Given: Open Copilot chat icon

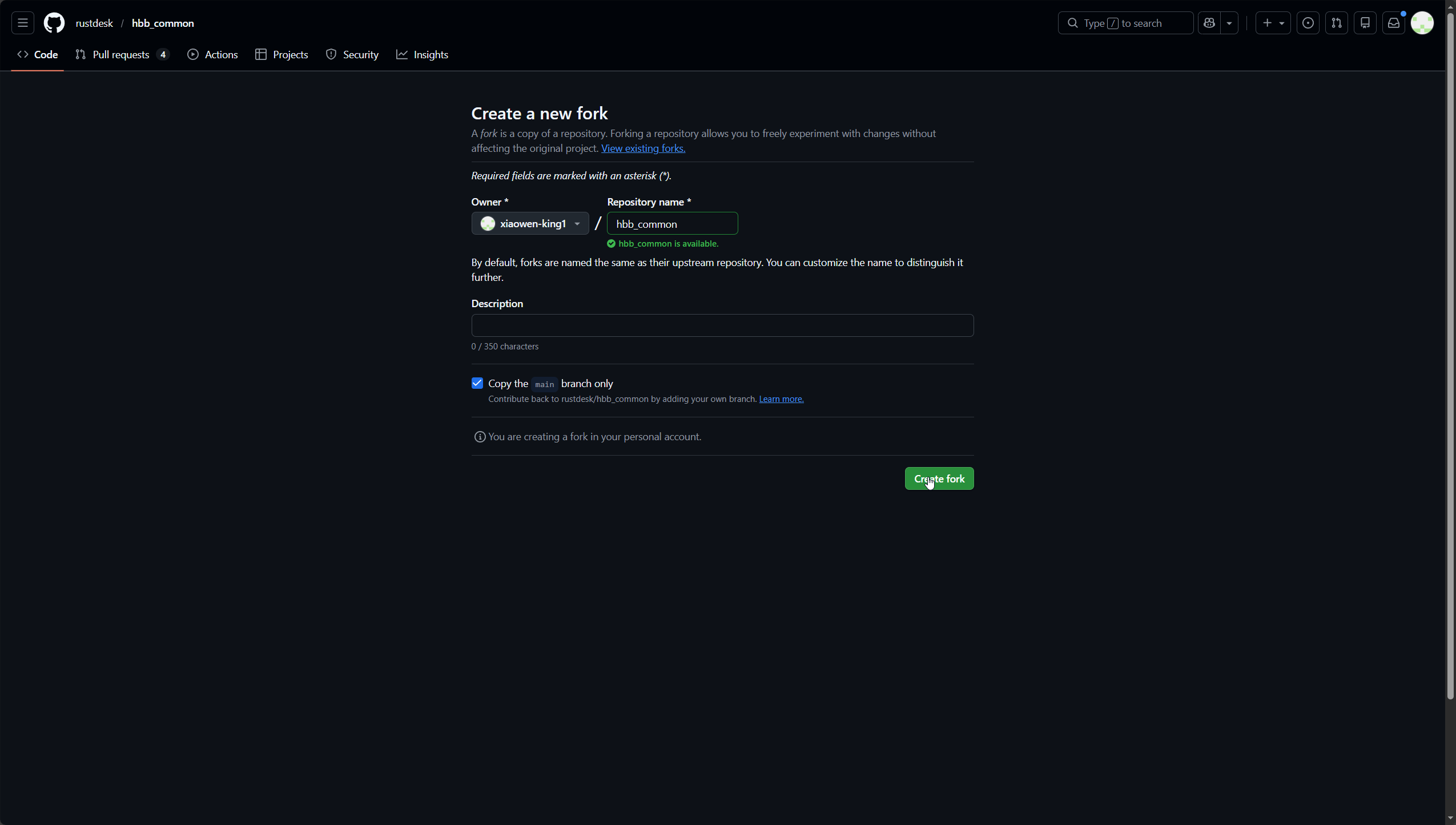Looking at the screenshot, I should click(1209, 23).
